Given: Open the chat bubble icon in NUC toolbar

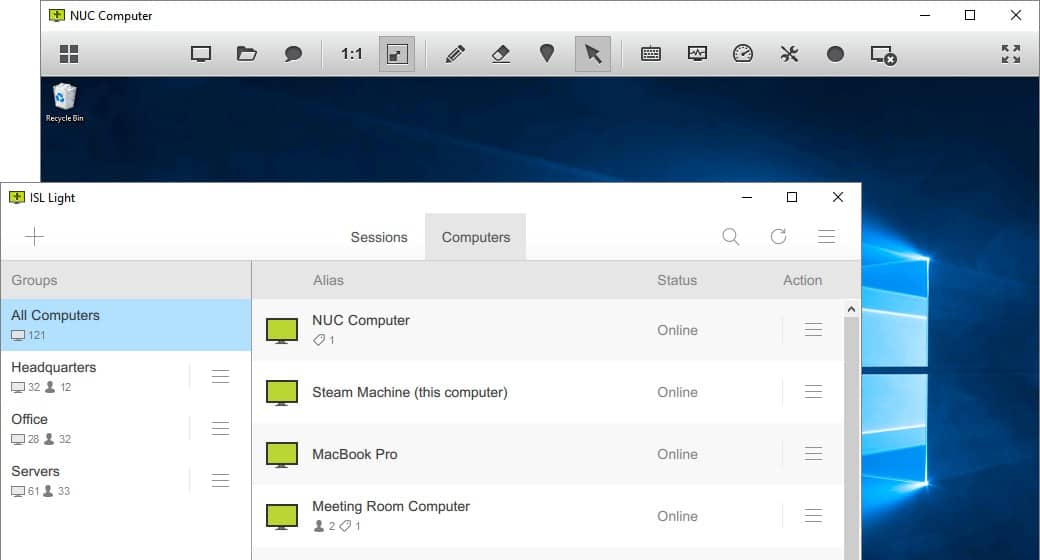Looking at the screenshot, I should tap(293, 54).
